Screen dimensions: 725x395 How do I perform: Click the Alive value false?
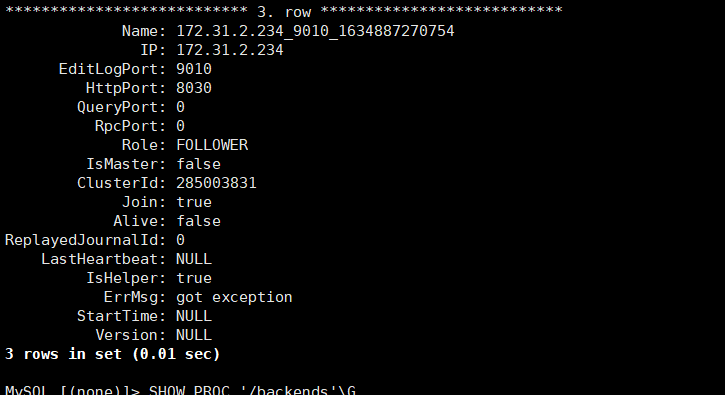tap(198, 221)
